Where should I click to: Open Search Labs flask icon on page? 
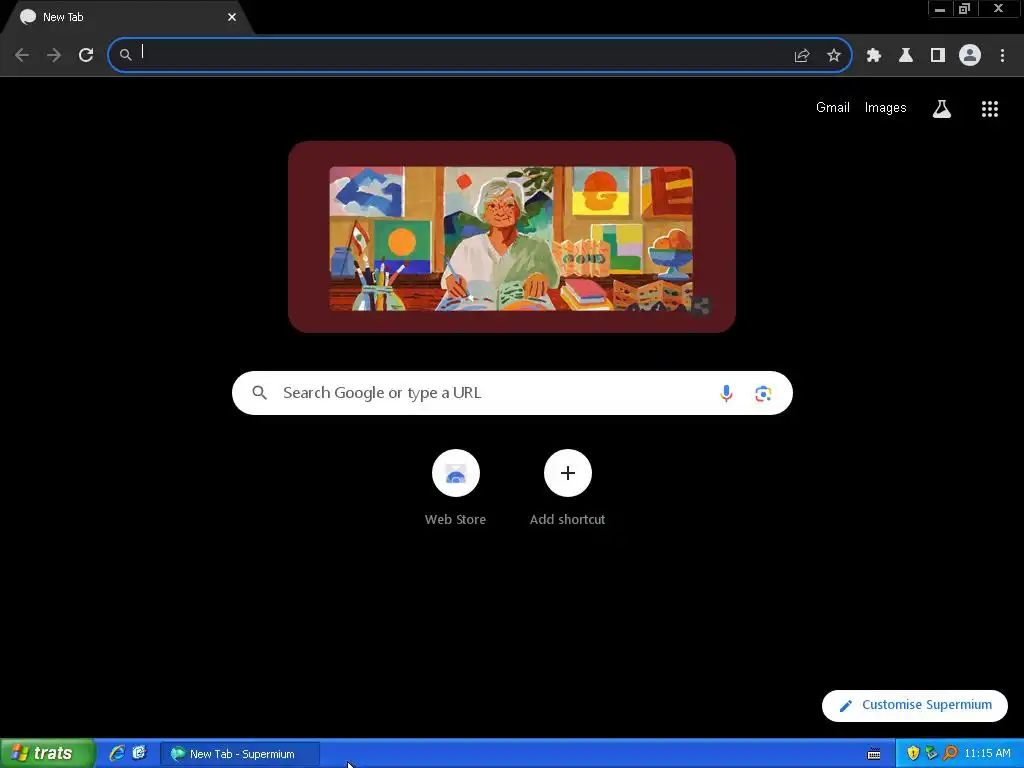click(x=942, y=108)
